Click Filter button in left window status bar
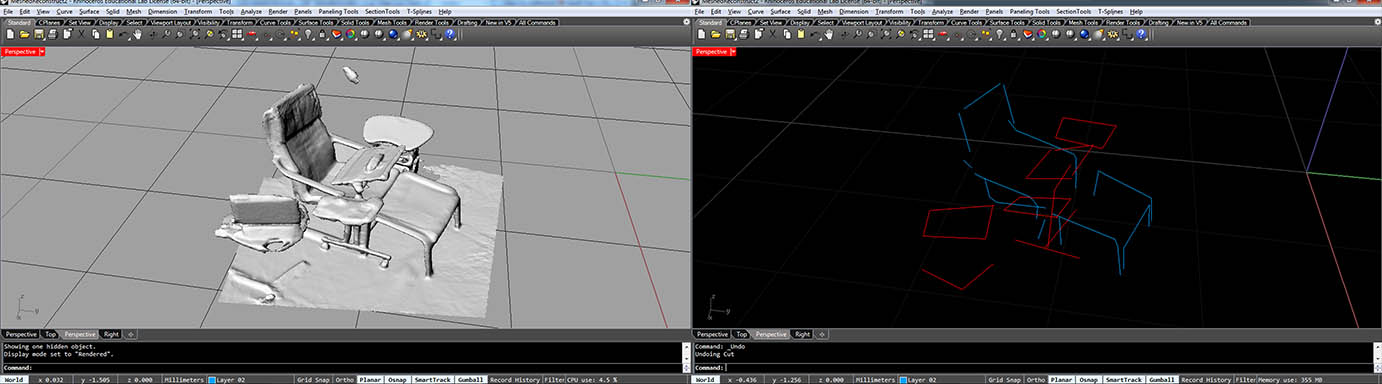 554,379
